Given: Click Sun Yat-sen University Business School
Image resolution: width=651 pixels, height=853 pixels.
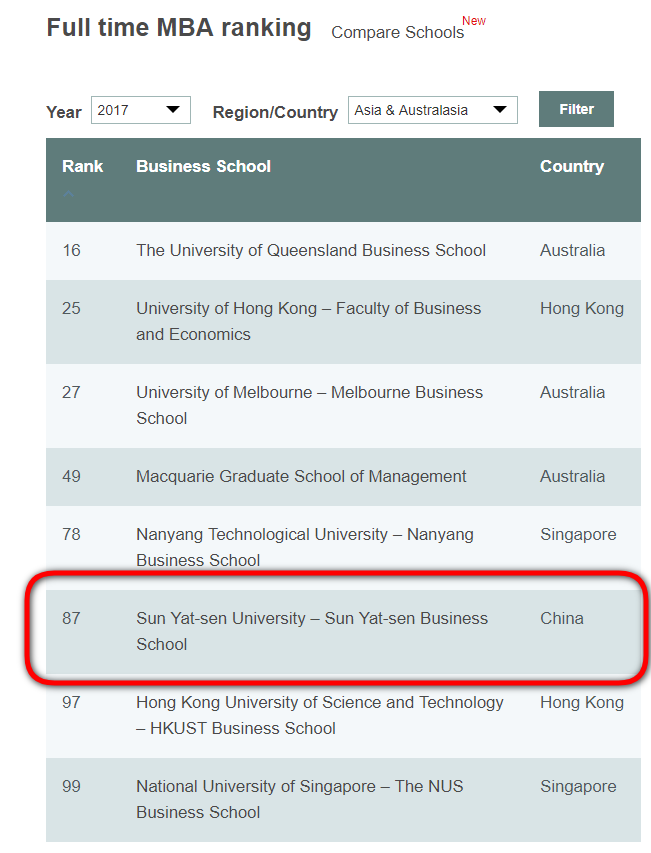Looking at the screenshot, I should [311, 631].
